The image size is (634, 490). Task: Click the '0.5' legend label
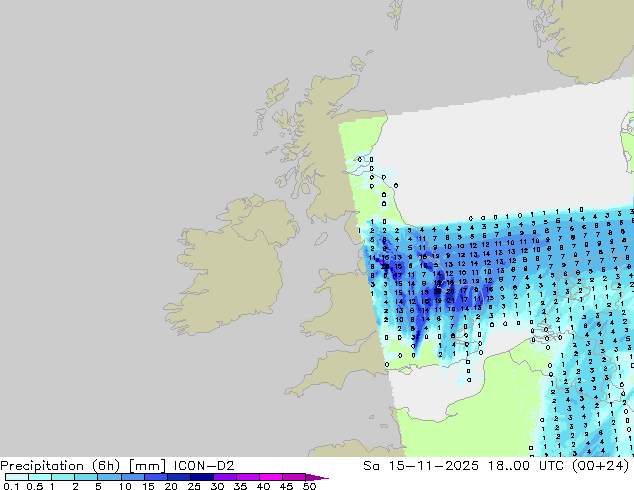coord(34,486)
